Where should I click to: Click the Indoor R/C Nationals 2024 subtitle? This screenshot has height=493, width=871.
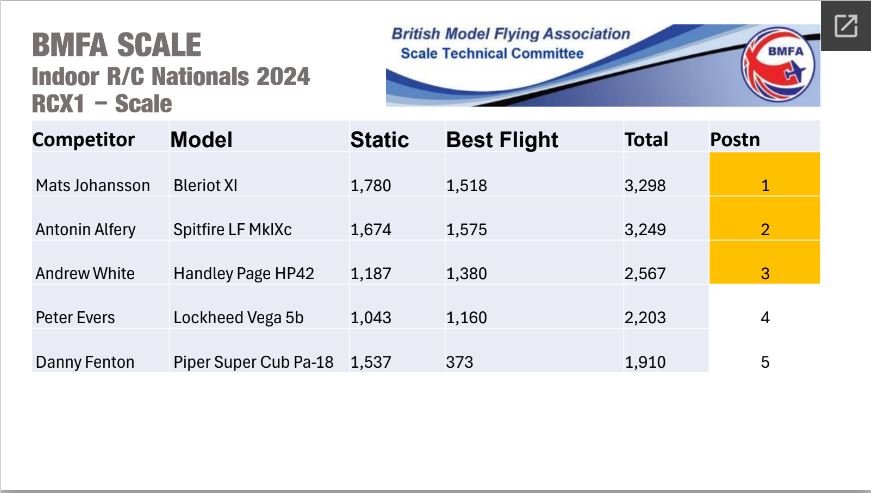(x=171, y=77)
